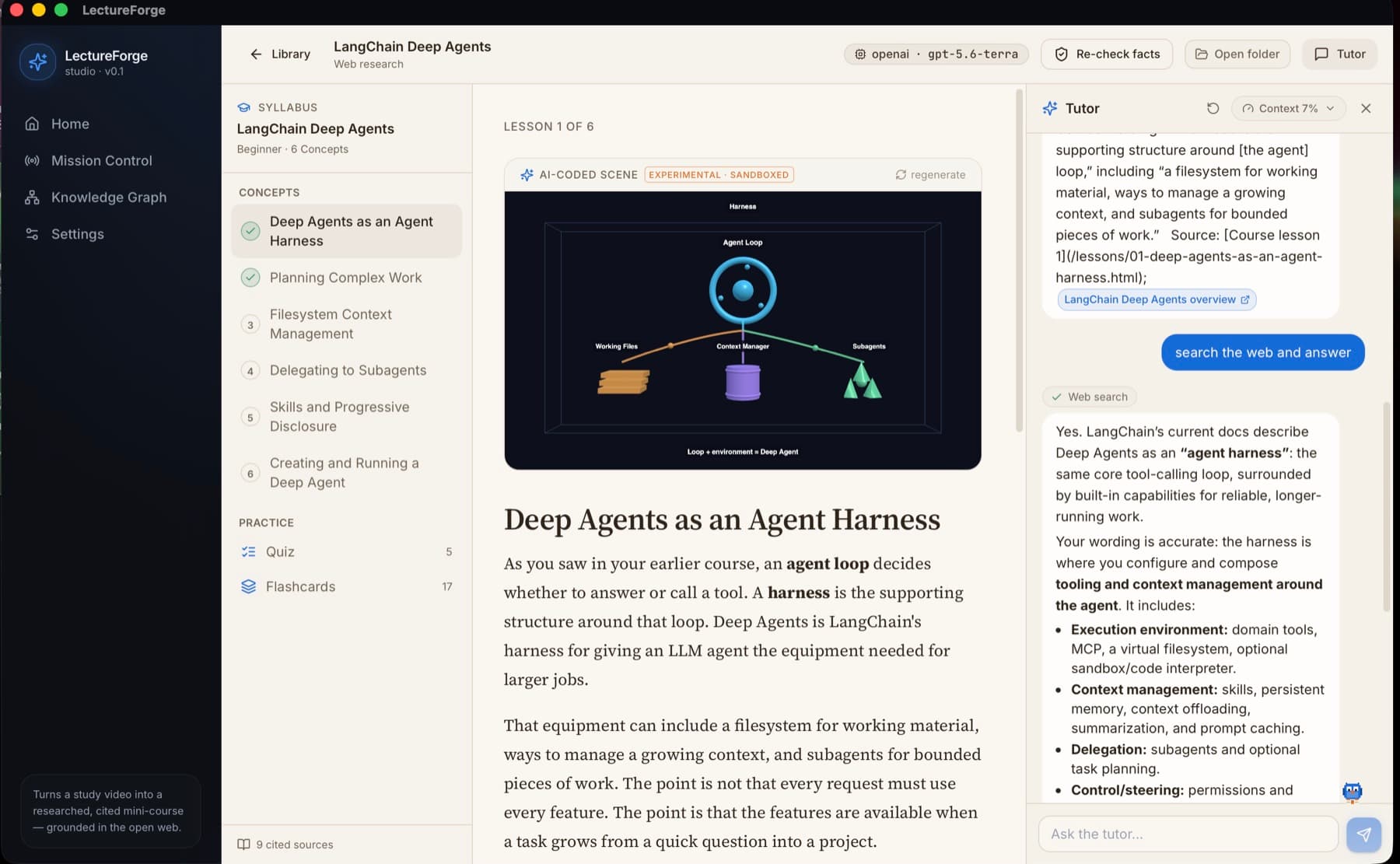1400x864 pixels.
Task: Click the LectureForge sparkle logo icon
Action: pos(37,62)
